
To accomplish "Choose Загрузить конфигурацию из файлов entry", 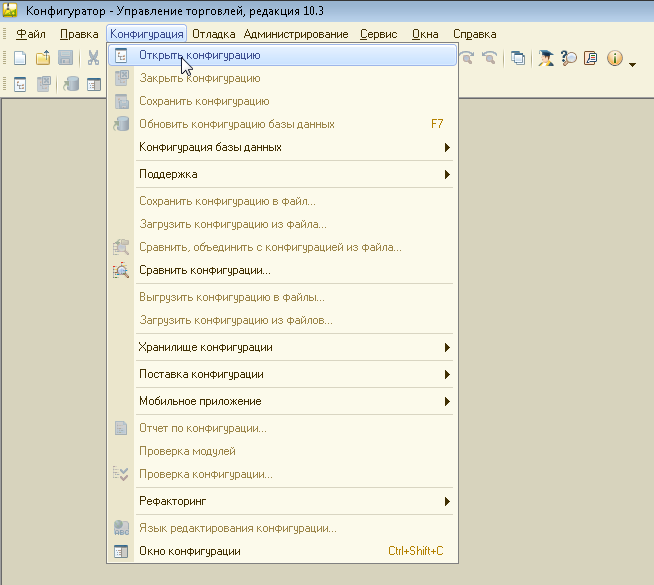I will click(x=282, y=320).
